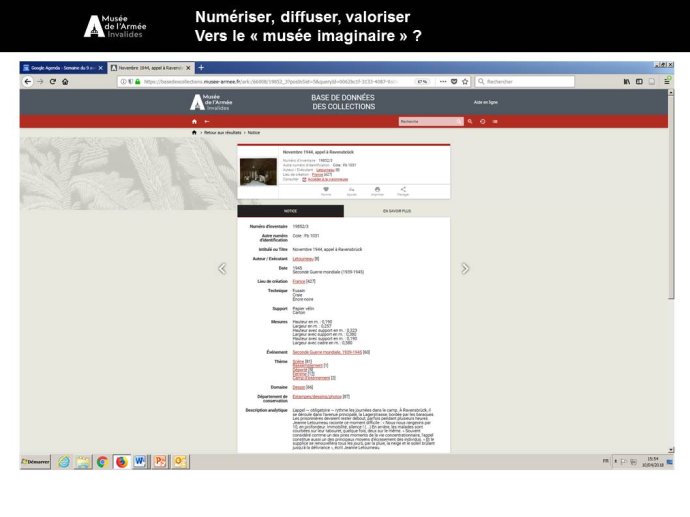This screenshot has height=517, width=690.
Task: Open the Firefox home page icon
Action: point(65,81)
